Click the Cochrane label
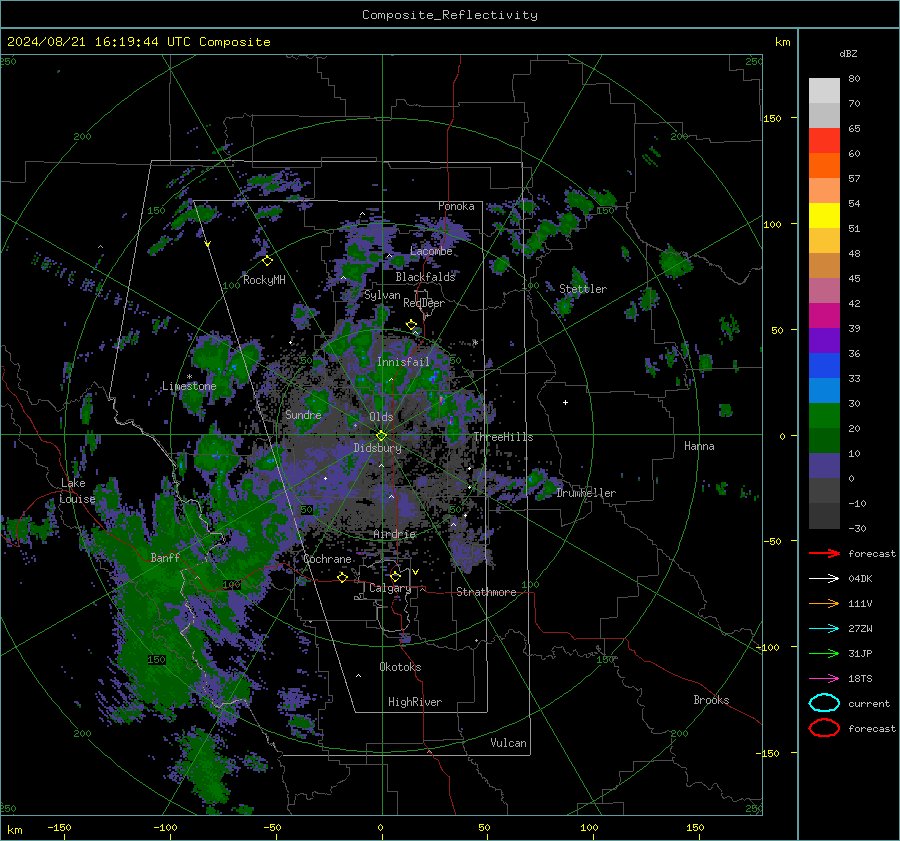This screenshot has width=900, height=841. [x=327, y=559]
